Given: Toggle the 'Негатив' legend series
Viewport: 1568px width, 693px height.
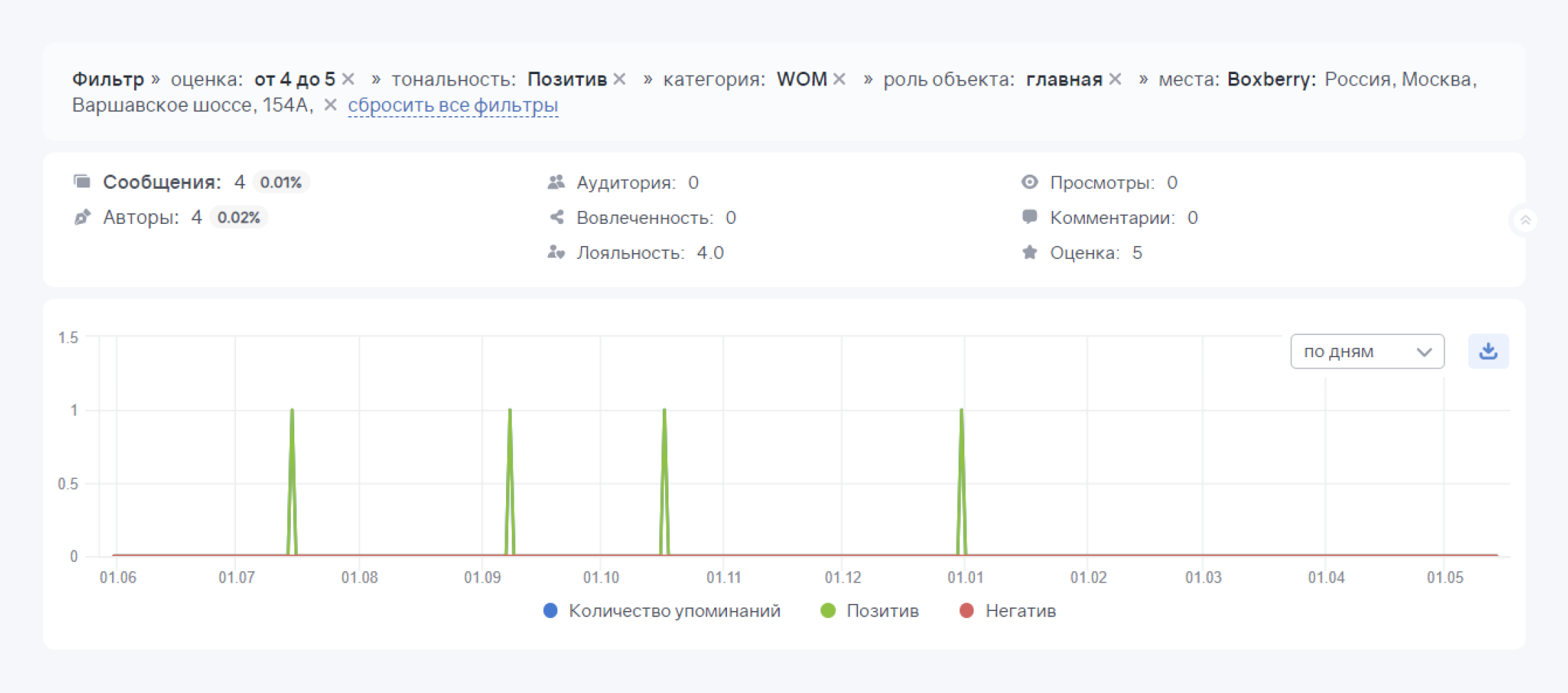Looking at the screenshot, I should pos(1008,611).
